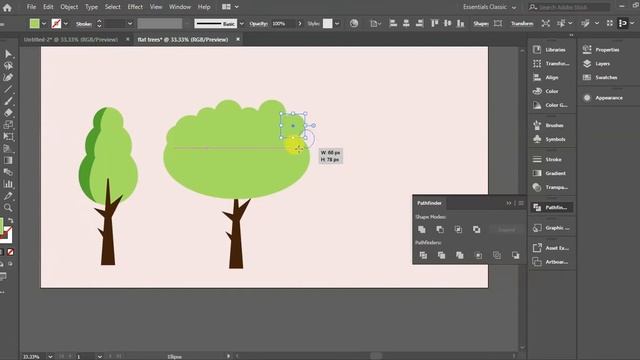640x360 pixels.
Task: Click the Outline pathfinder icon
Action: pyautogui.click(x=497, y=255)
